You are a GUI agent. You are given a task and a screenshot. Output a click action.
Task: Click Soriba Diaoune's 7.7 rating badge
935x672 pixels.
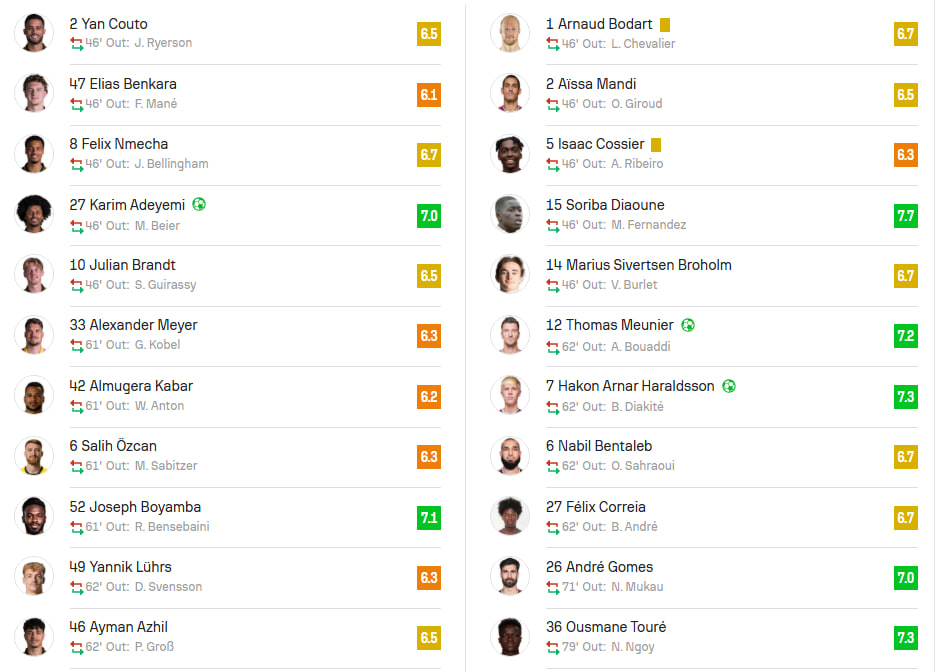[x=905, y=215]
